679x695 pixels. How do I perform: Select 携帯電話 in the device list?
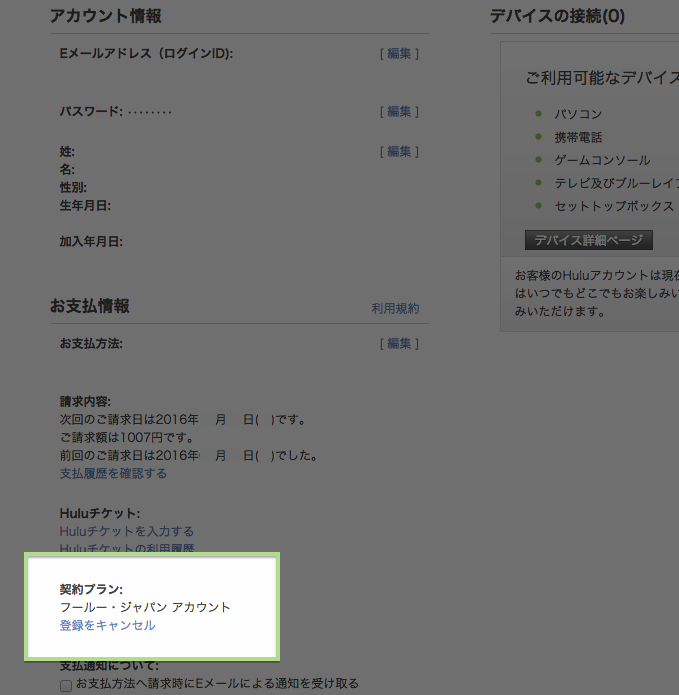tap(578, 137)
